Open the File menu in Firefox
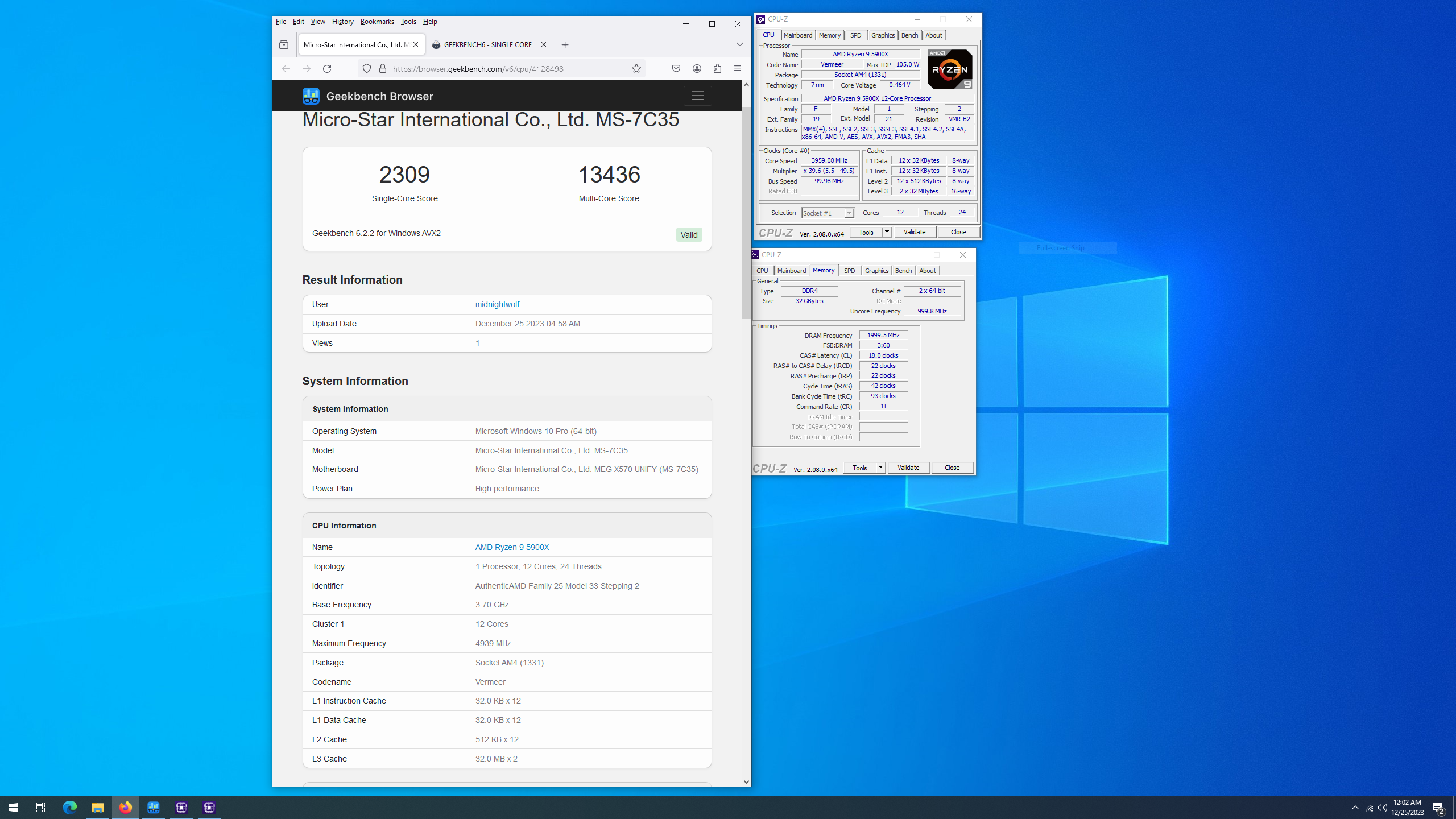The image size is (1456, 819). point(281,22)
